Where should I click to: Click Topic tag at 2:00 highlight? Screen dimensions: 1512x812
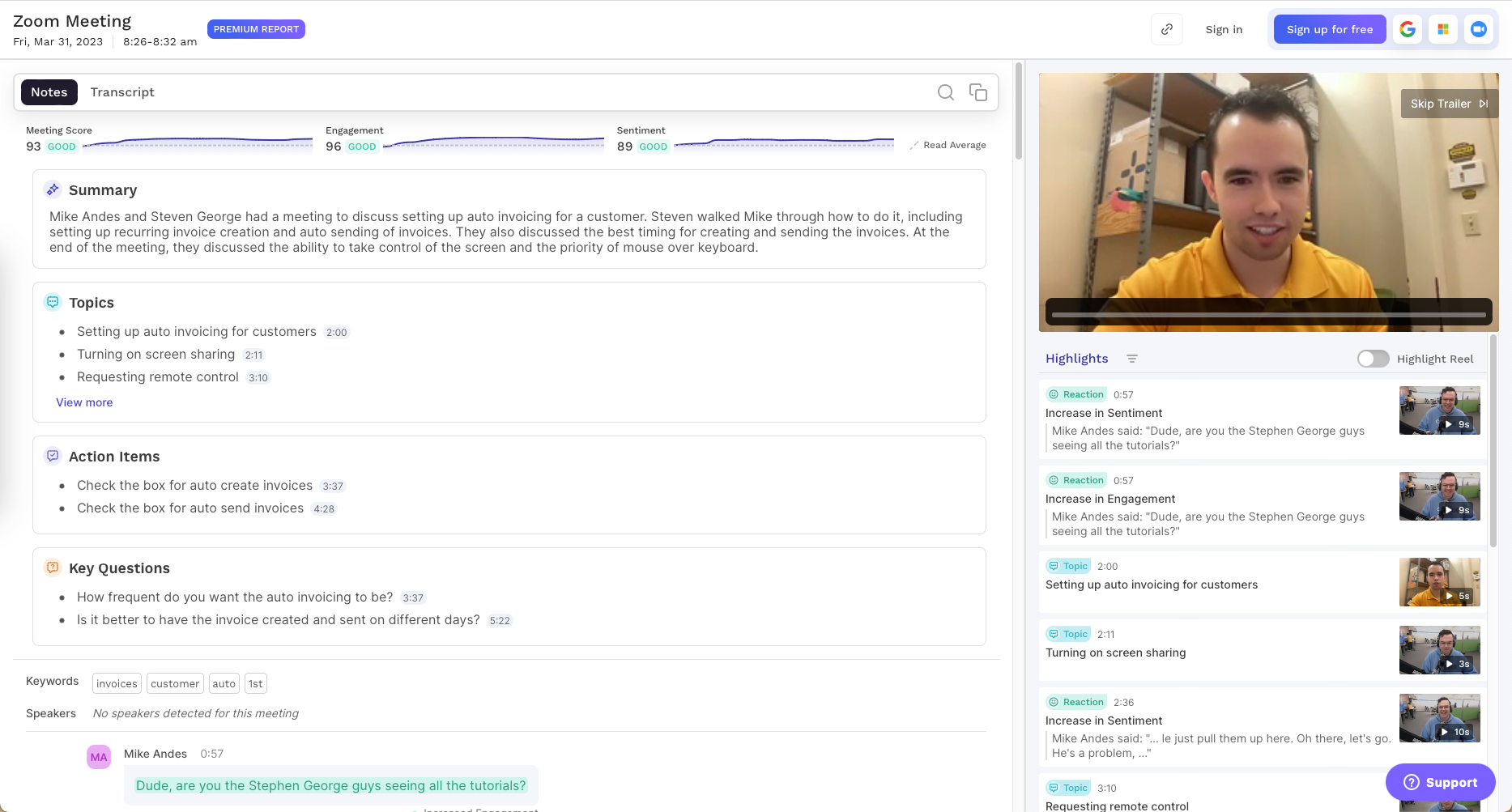pos(1068,566)
